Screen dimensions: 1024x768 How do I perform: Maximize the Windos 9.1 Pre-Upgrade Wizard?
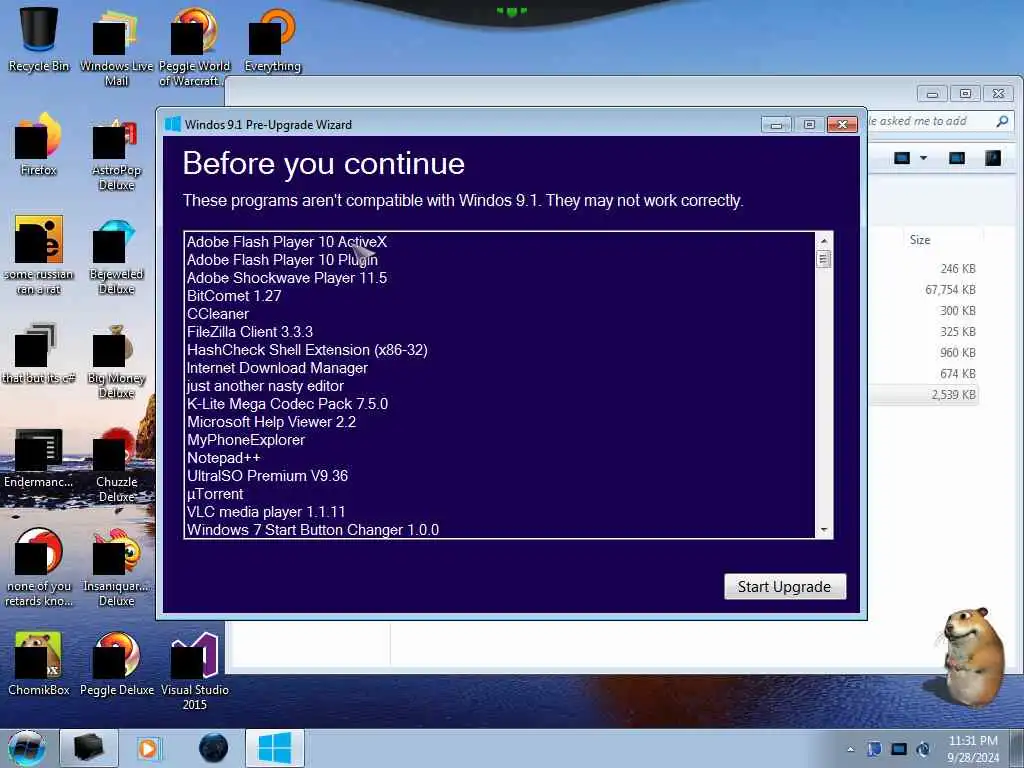(x=809, y=124)
